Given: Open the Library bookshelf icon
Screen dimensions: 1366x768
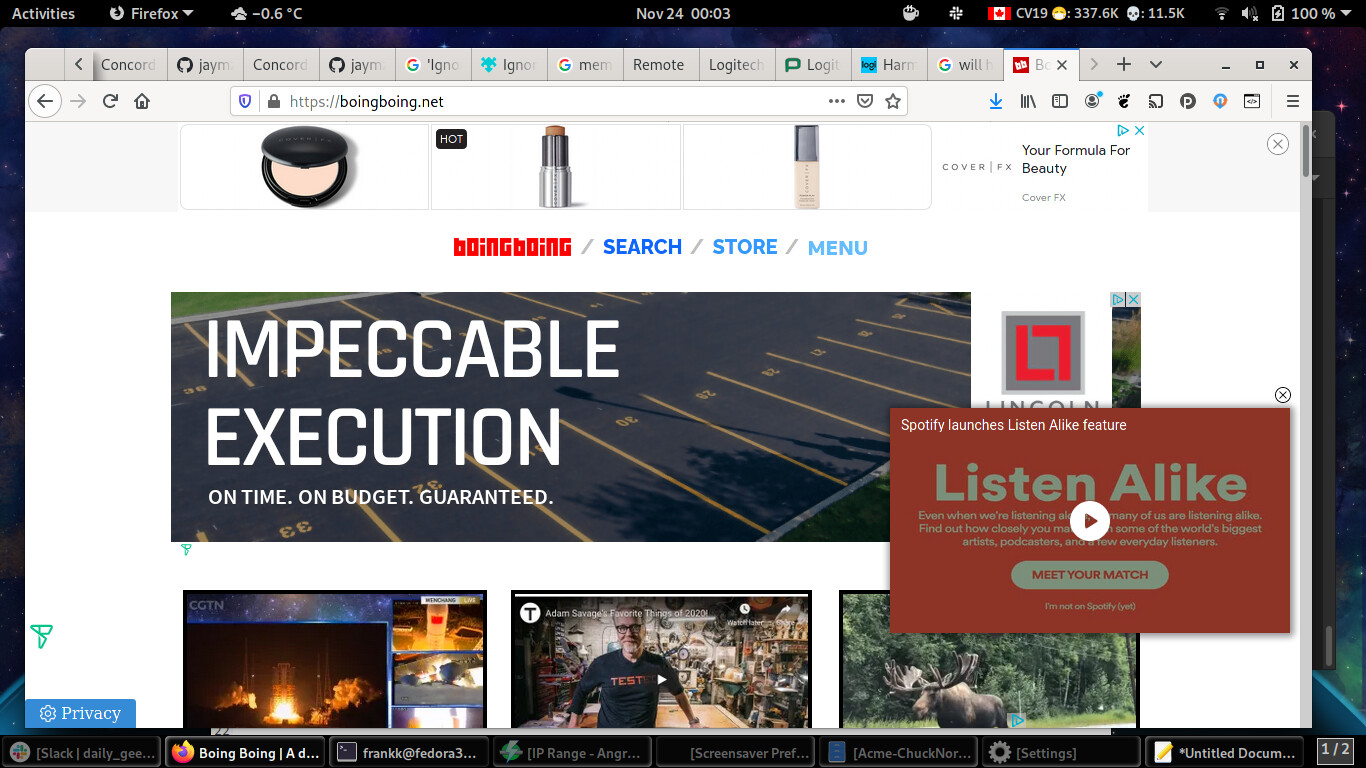Looking at the screenshot, I should (1028, 101).
